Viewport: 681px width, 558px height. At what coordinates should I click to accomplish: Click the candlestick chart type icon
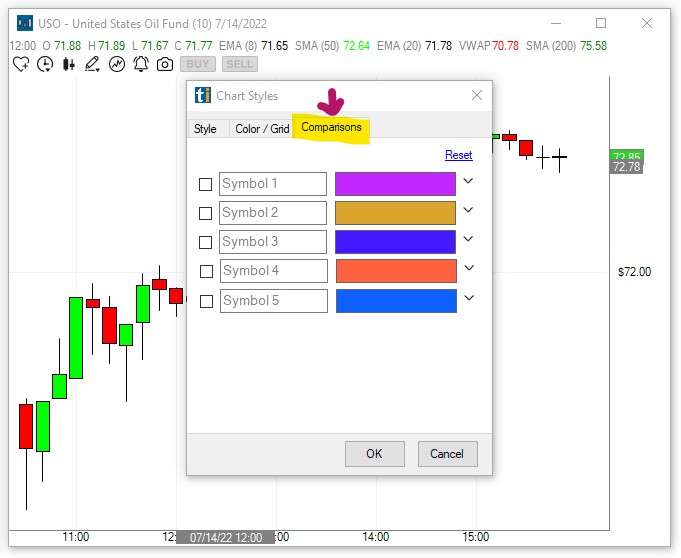69,64
